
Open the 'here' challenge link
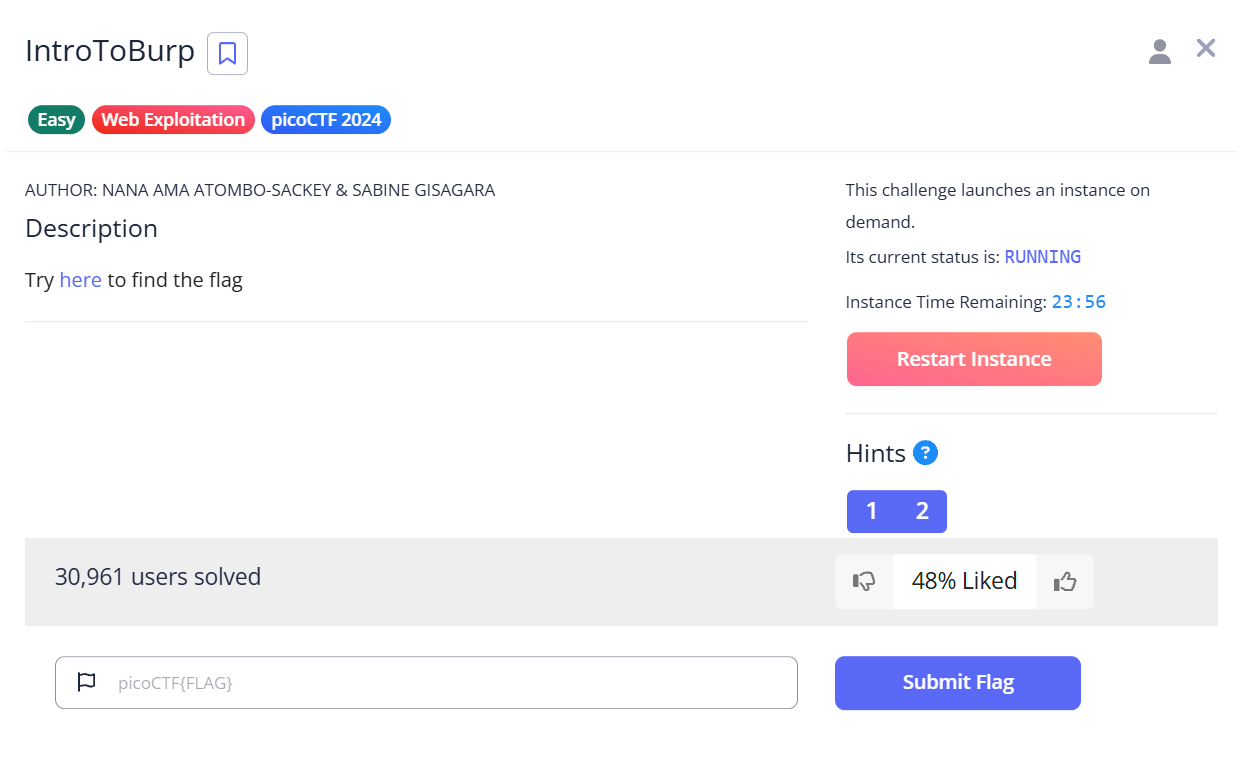point(80,280)
